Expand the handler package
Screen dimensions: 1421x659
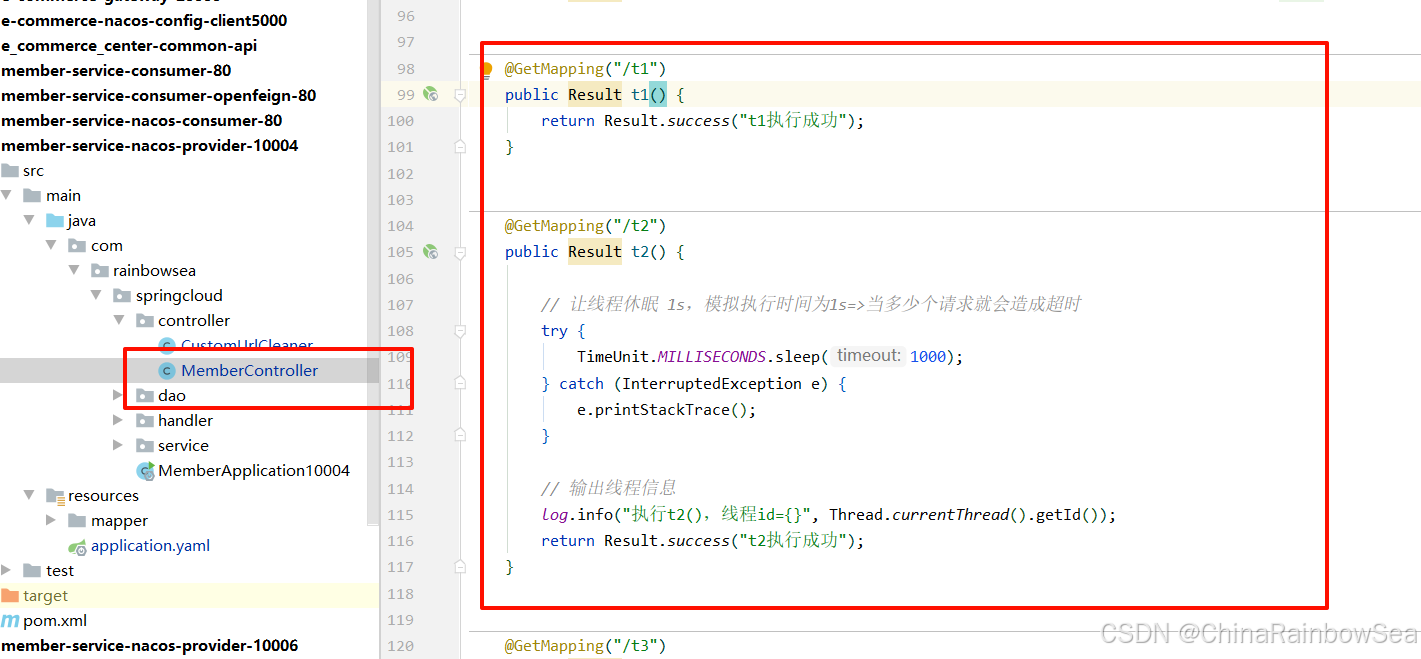[x=118, y=420]
